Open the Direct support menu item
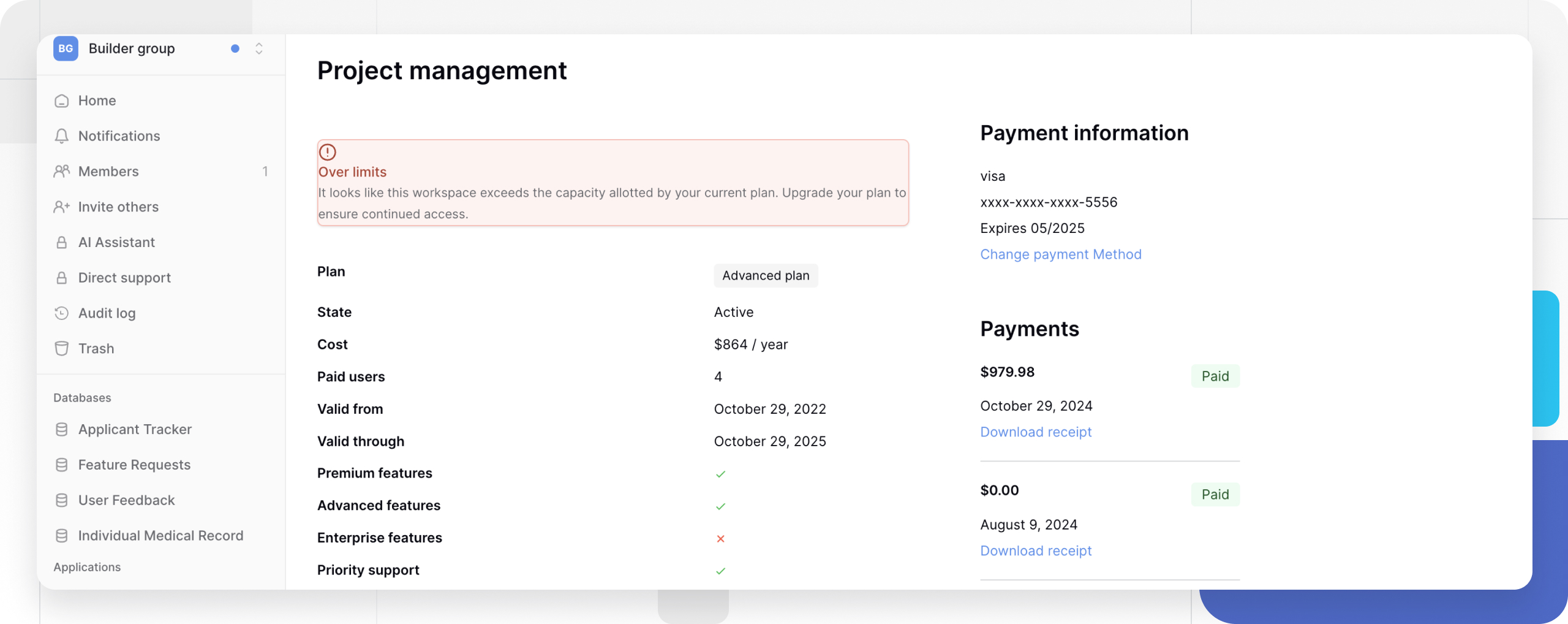Image resolution: width=1568 pixels, height=624 pixels. coord(124,278)
